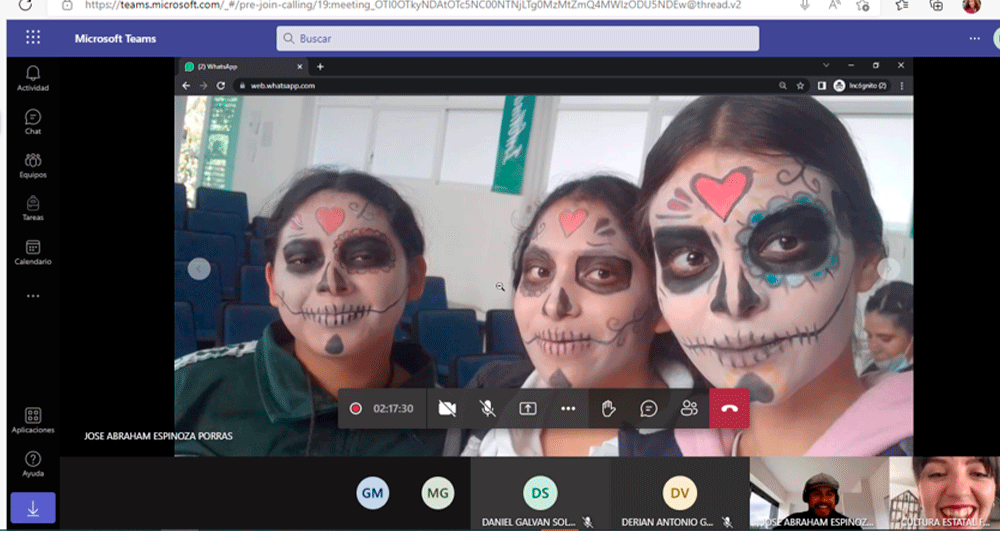Go to Equipos in Teams sidebar
Viewport: 1000px width, 545px height.
click(x=32, y=164)
